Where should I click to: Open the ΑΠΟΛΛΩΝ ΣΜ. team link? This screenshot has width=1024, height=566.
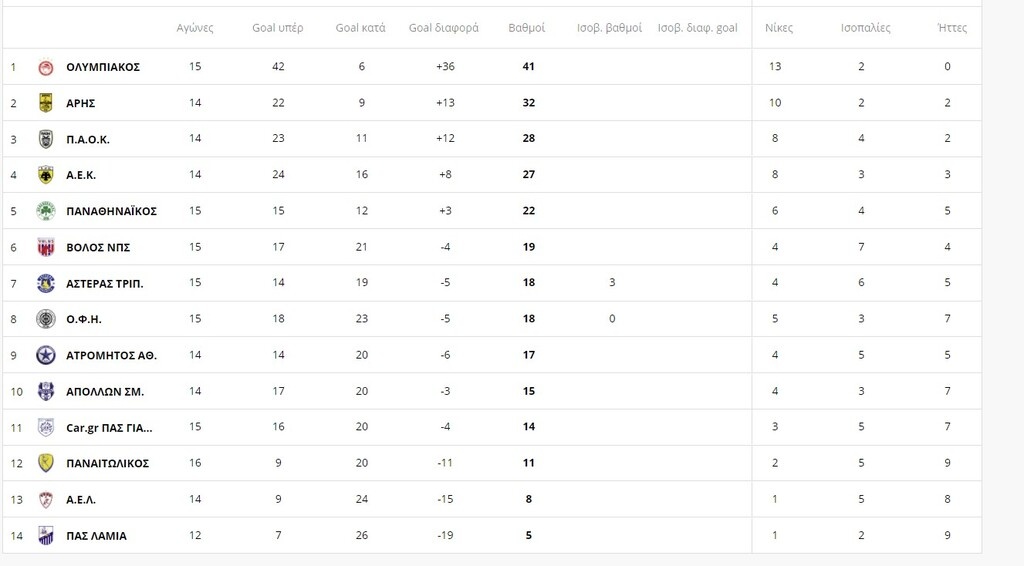tap(105, 392)
